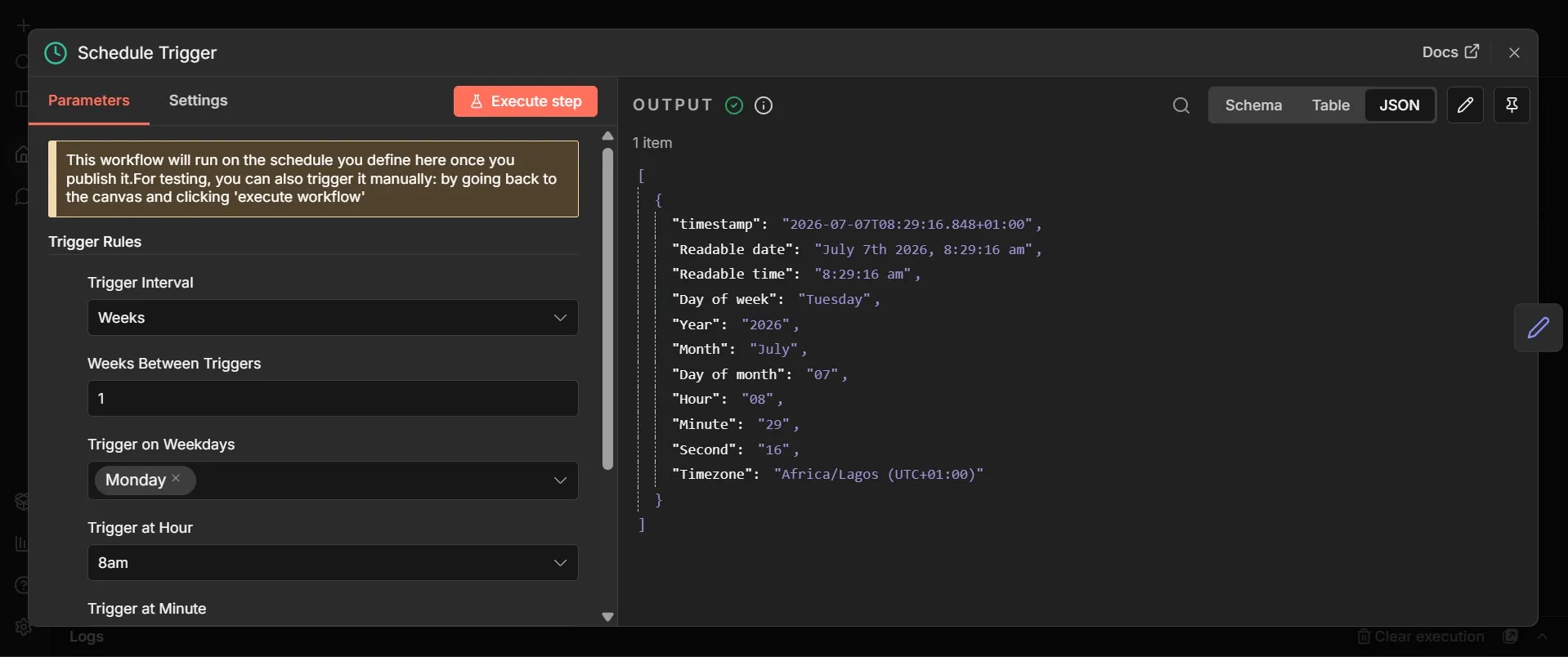1568x657 pixels.
Task: Click the Weeks Between Triggers field
Action: [x=333, y=399]
